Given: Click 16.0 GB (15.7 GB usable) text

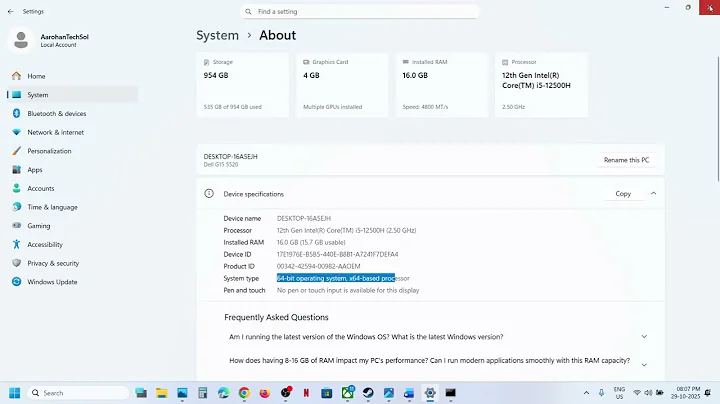Looking at the screenshot, I should point(311,242).
